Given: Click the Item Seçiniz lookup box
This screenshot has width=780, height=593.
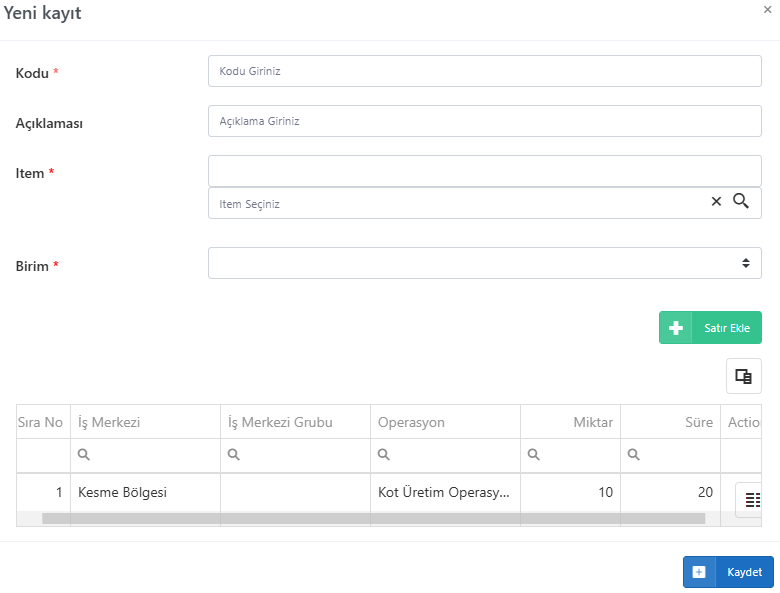Looking at the screenshot, I should pos(485,203).
